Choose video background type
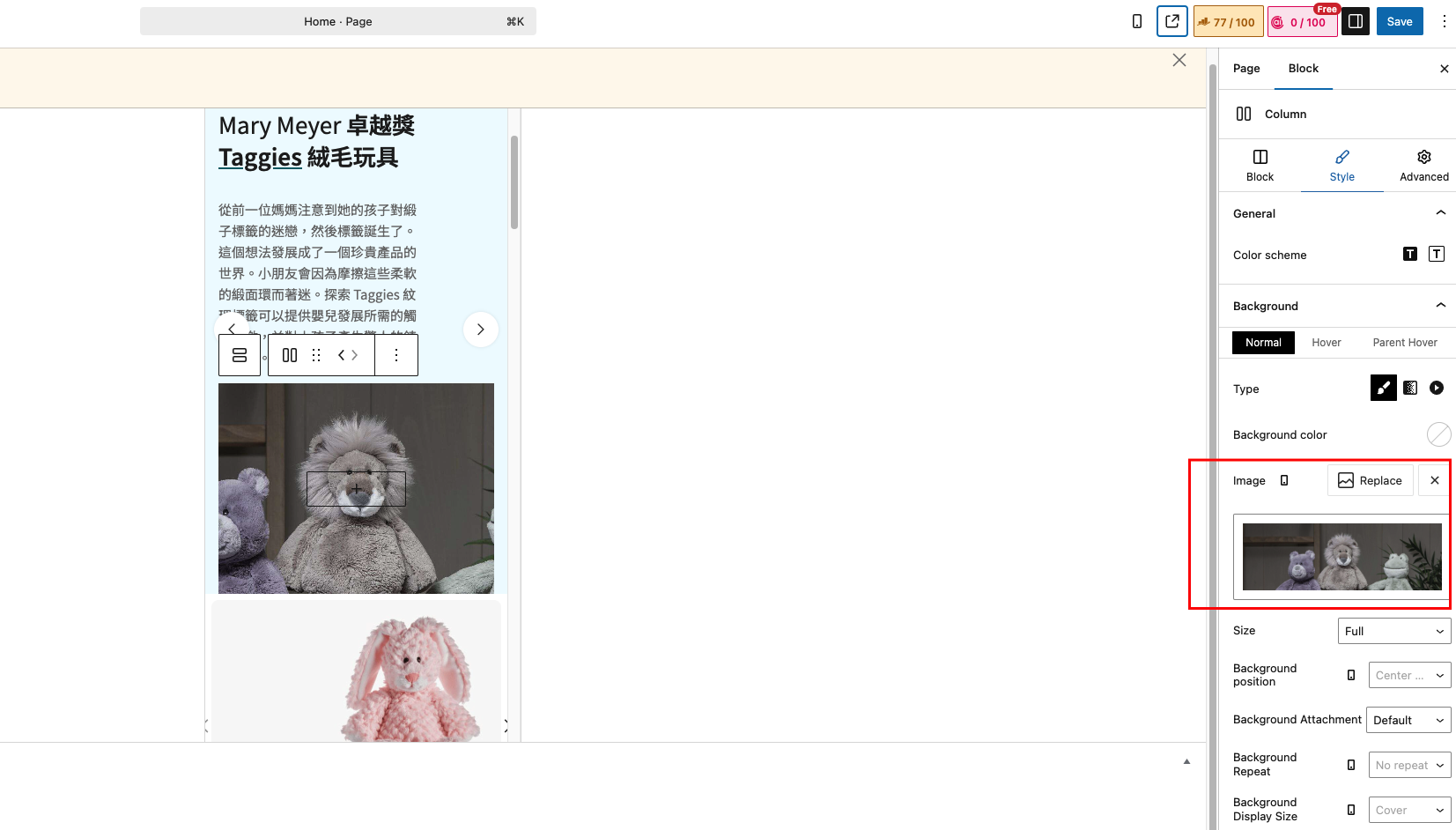Image resolution: width=1456 pixels, height=830 pixels. click(1437, 388)
